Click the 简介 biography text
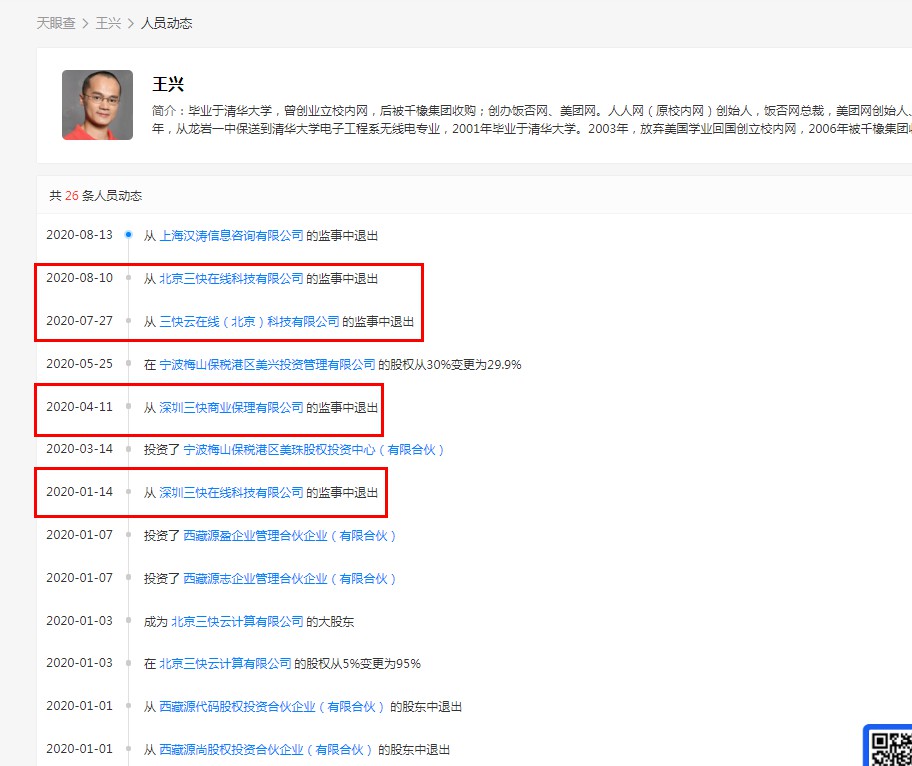This screenshot has width=912, height=766. (532, 119)
